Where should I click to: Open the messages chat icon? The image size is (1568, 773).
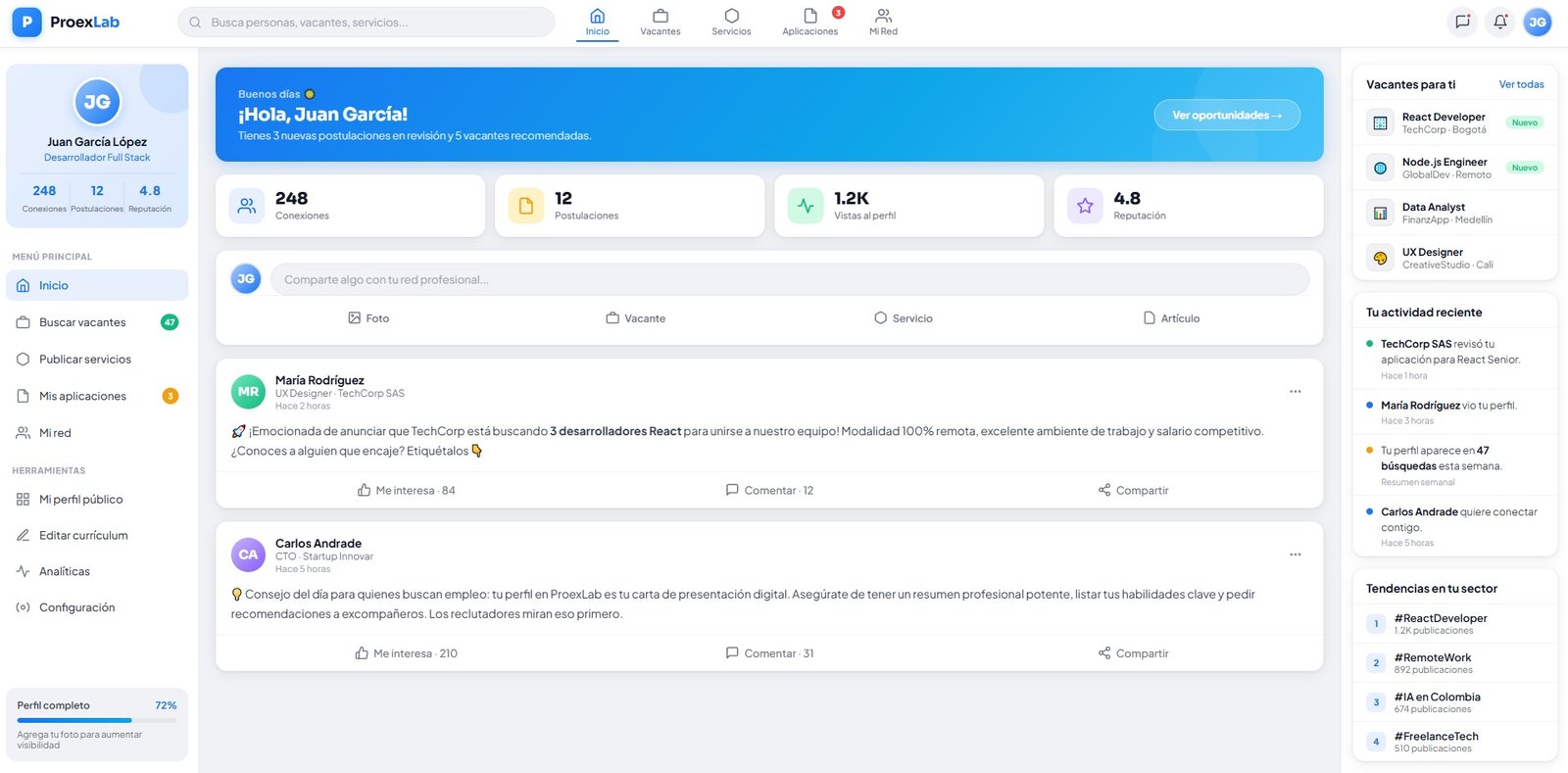click(x=1462, y=22)
